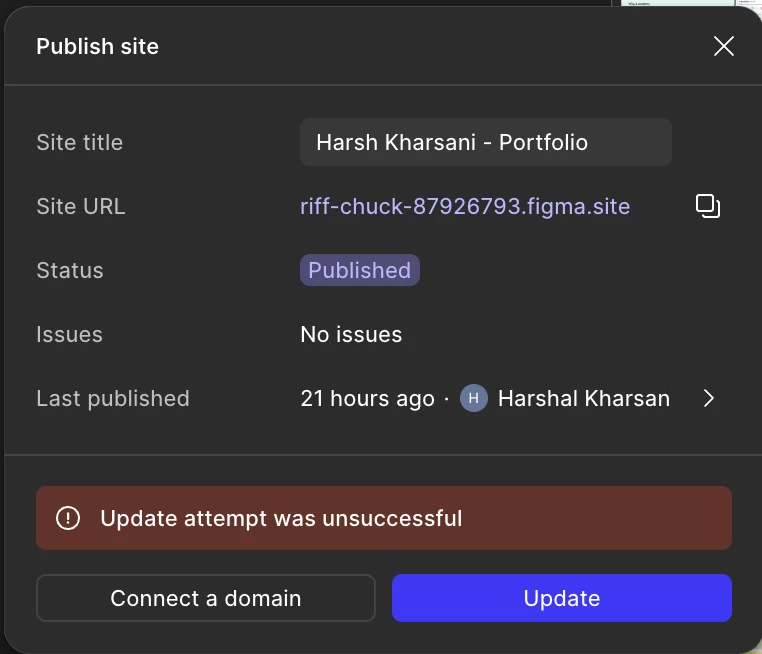Click the Harshal Kharsan publisher name
Screen dimensions: 762x654
[x=584, y=399]
